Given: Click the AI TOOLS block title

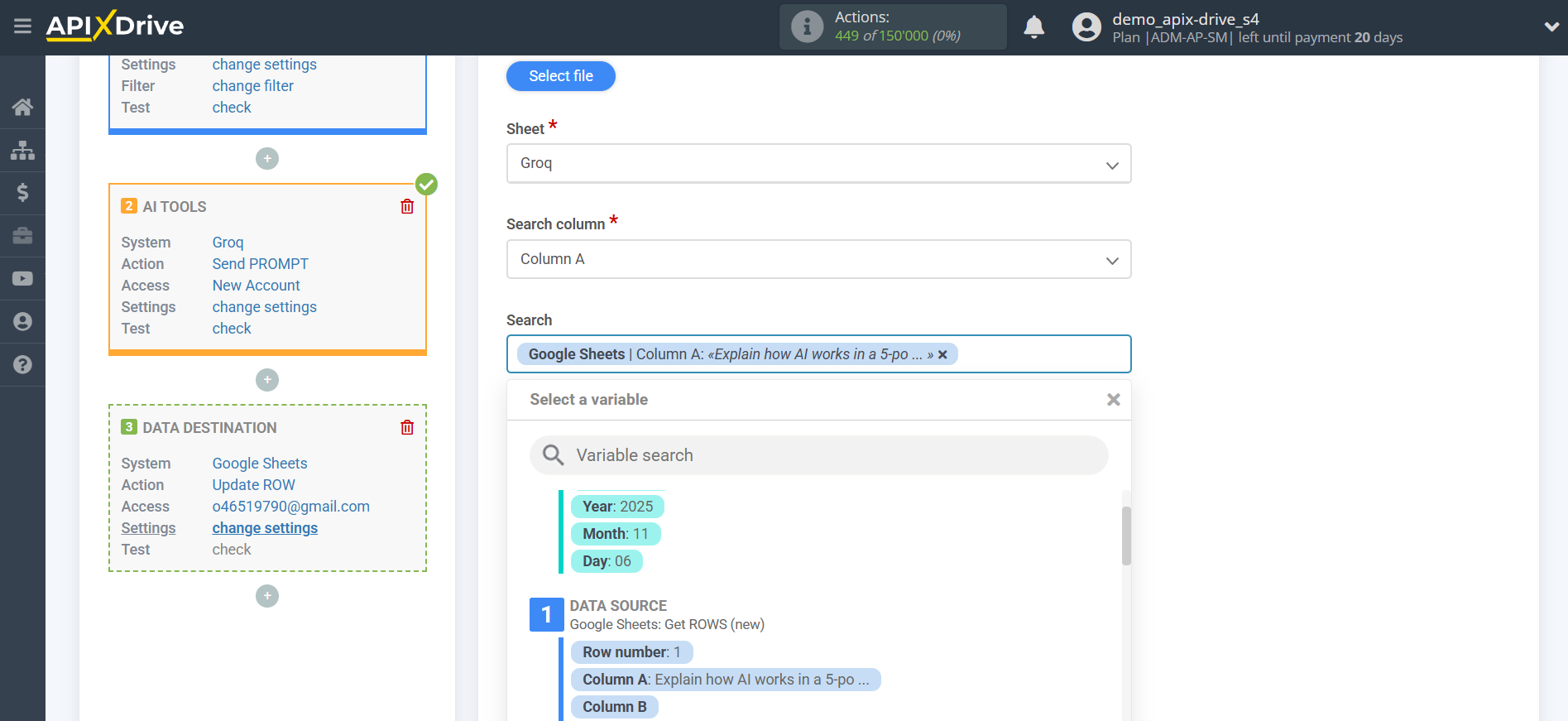Looking at the screenshot, I should [175, 207].
